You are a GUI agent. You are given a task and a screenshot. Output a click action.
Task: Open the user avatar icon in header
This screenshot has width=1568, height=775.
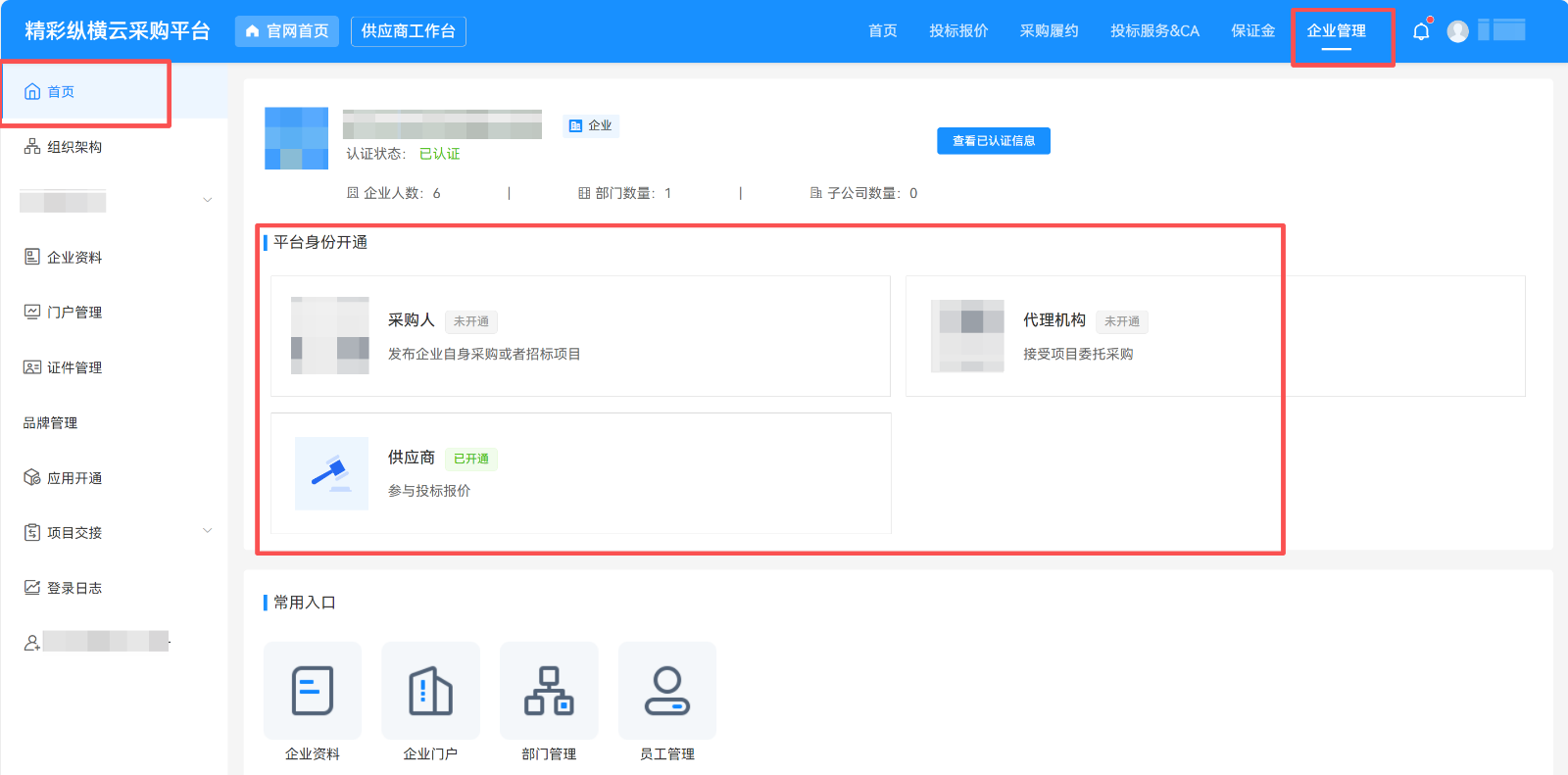point(1457,31)
